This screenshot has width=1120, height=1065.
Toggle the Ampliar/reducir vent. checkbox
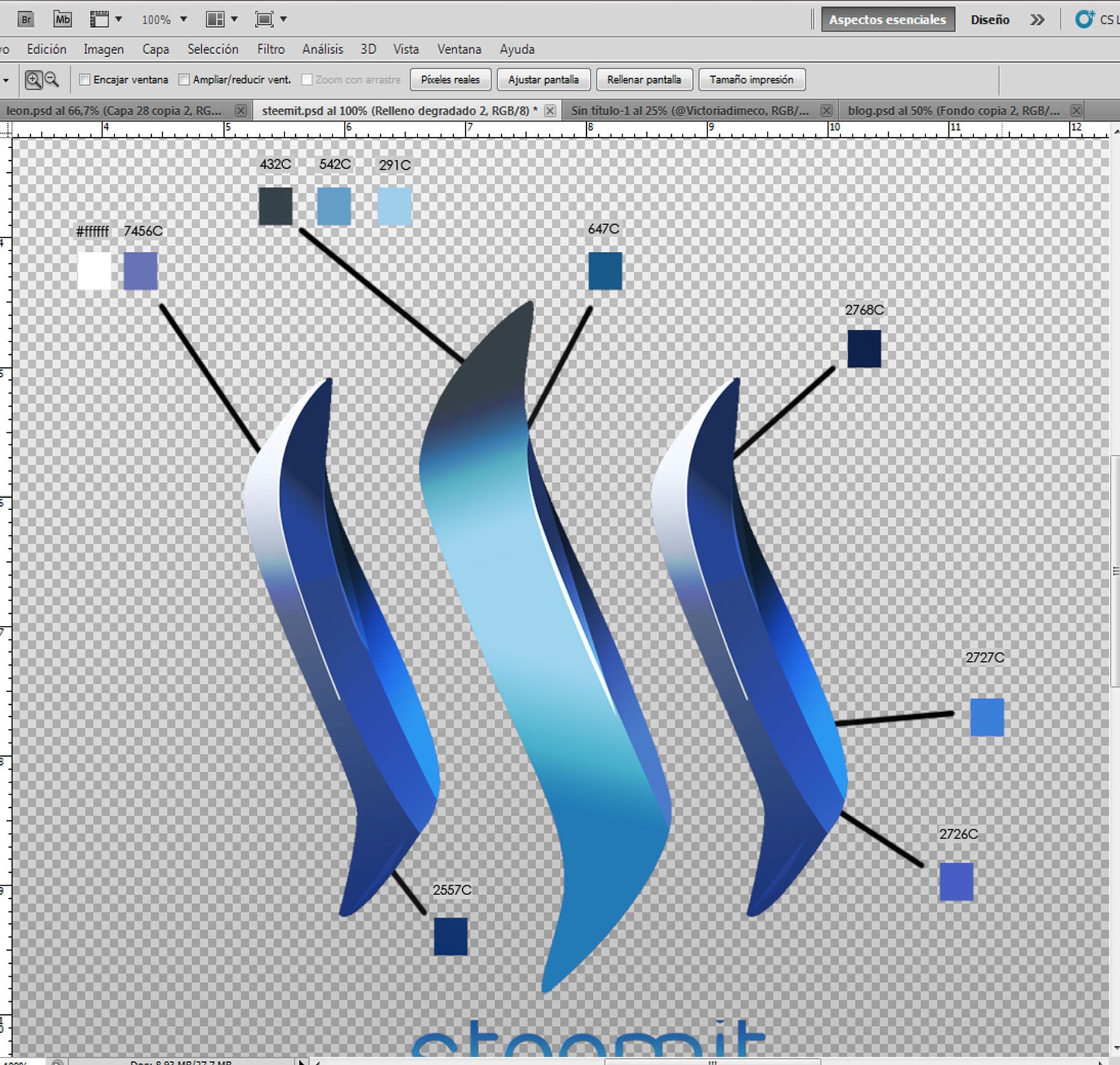point(184,80)
